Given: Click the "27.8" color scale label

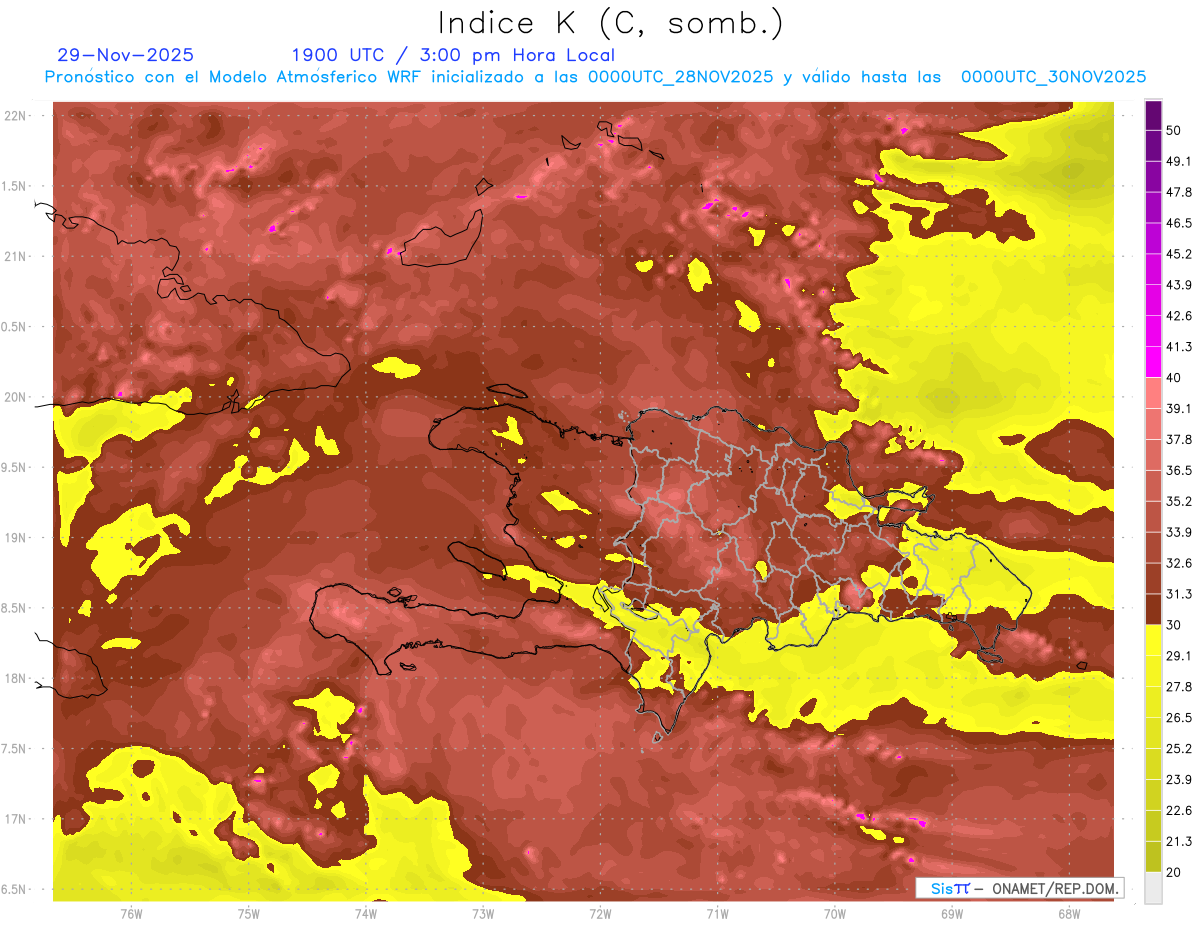Looking at the screenshot, I should [1179, 687].
